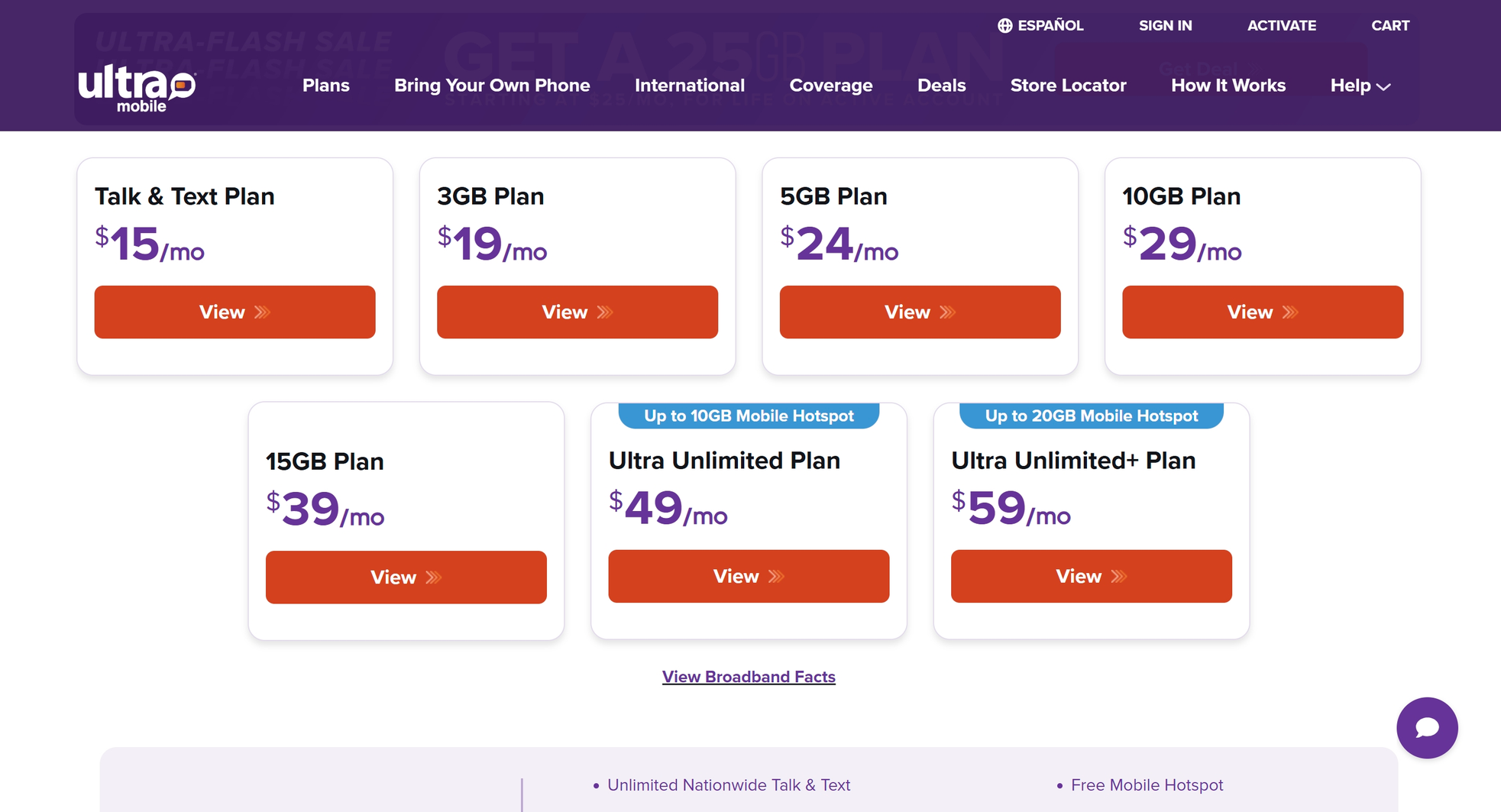Open the chat bubble widget

click(x=1427, y=727)
